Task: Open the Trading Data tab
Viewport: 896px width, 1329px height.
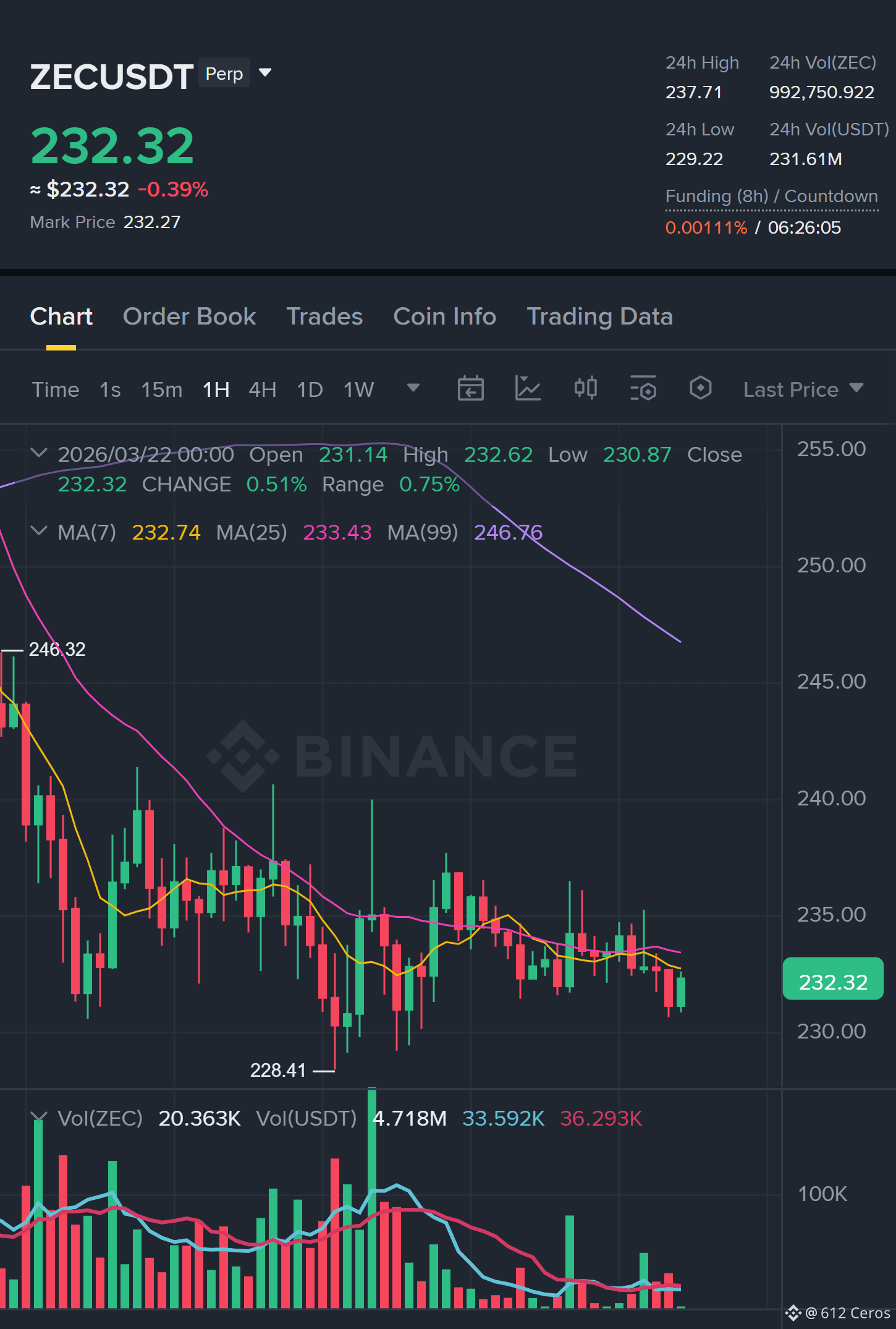Action: [x=599, y=316]
